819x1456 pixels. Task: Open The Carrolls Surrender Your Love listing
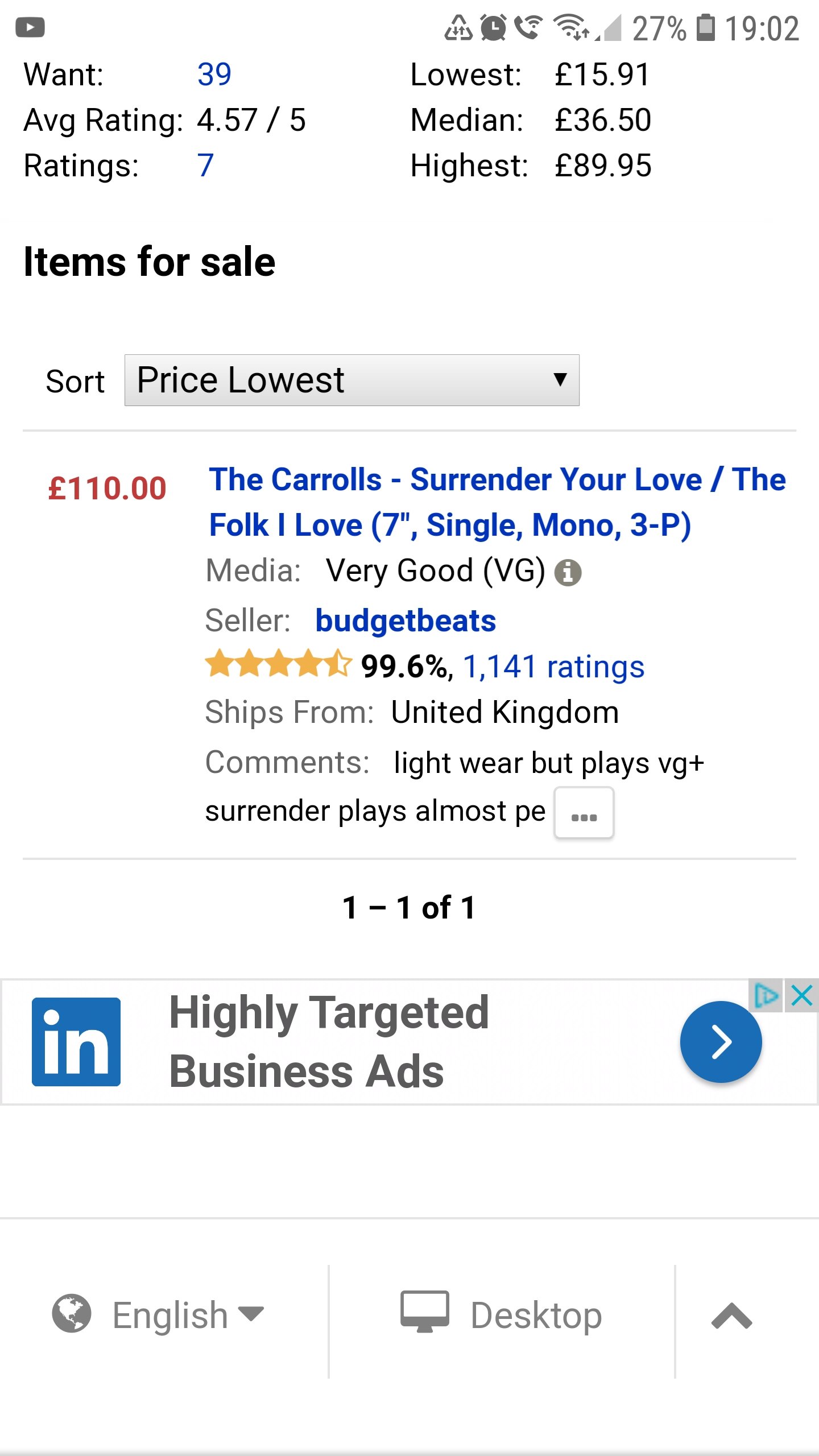(497, 502)
